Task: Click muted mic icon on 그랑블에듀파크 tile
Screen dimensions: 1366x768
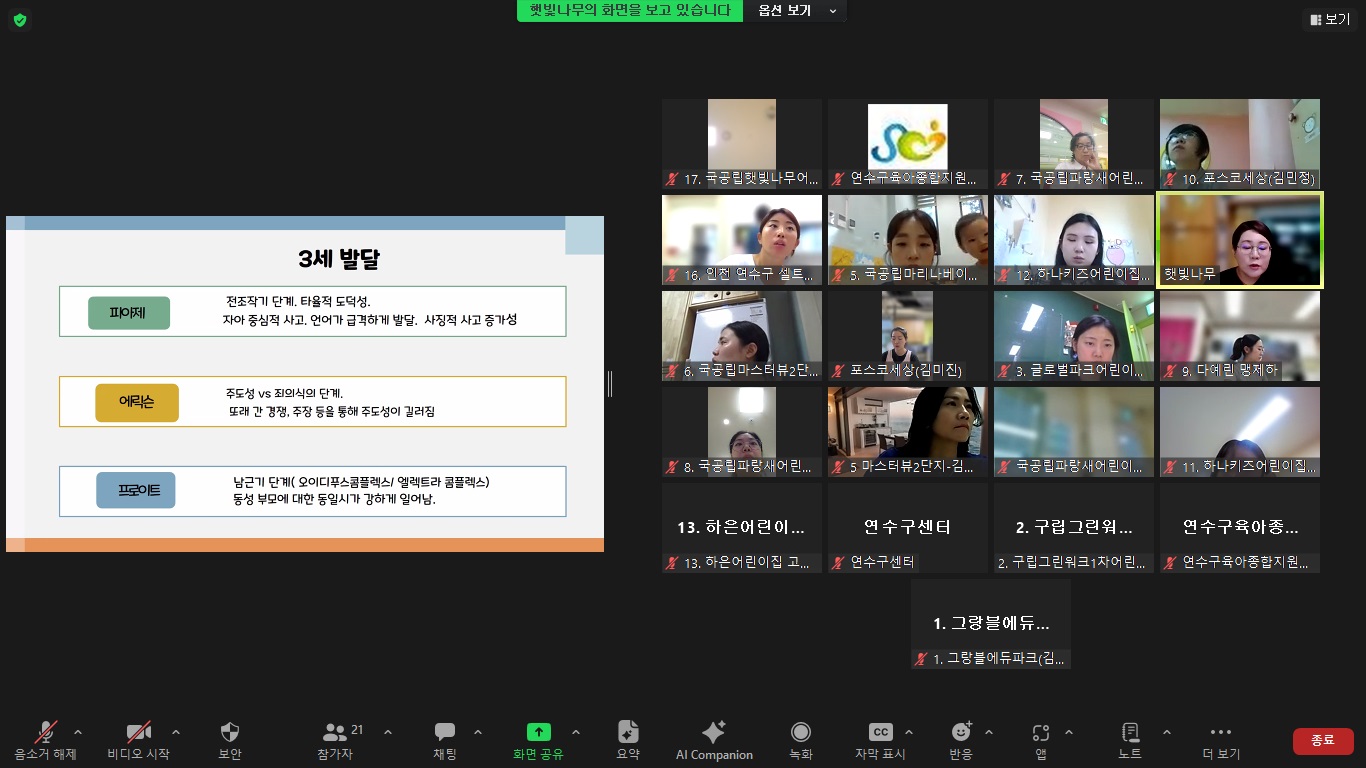Action: coord(921,660)
